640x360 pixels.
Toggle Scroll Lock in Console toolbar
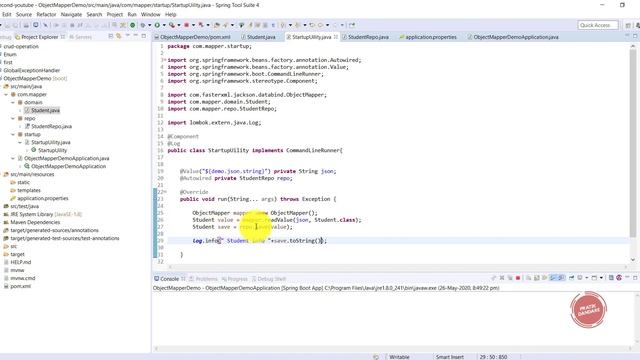coord(536,278)
